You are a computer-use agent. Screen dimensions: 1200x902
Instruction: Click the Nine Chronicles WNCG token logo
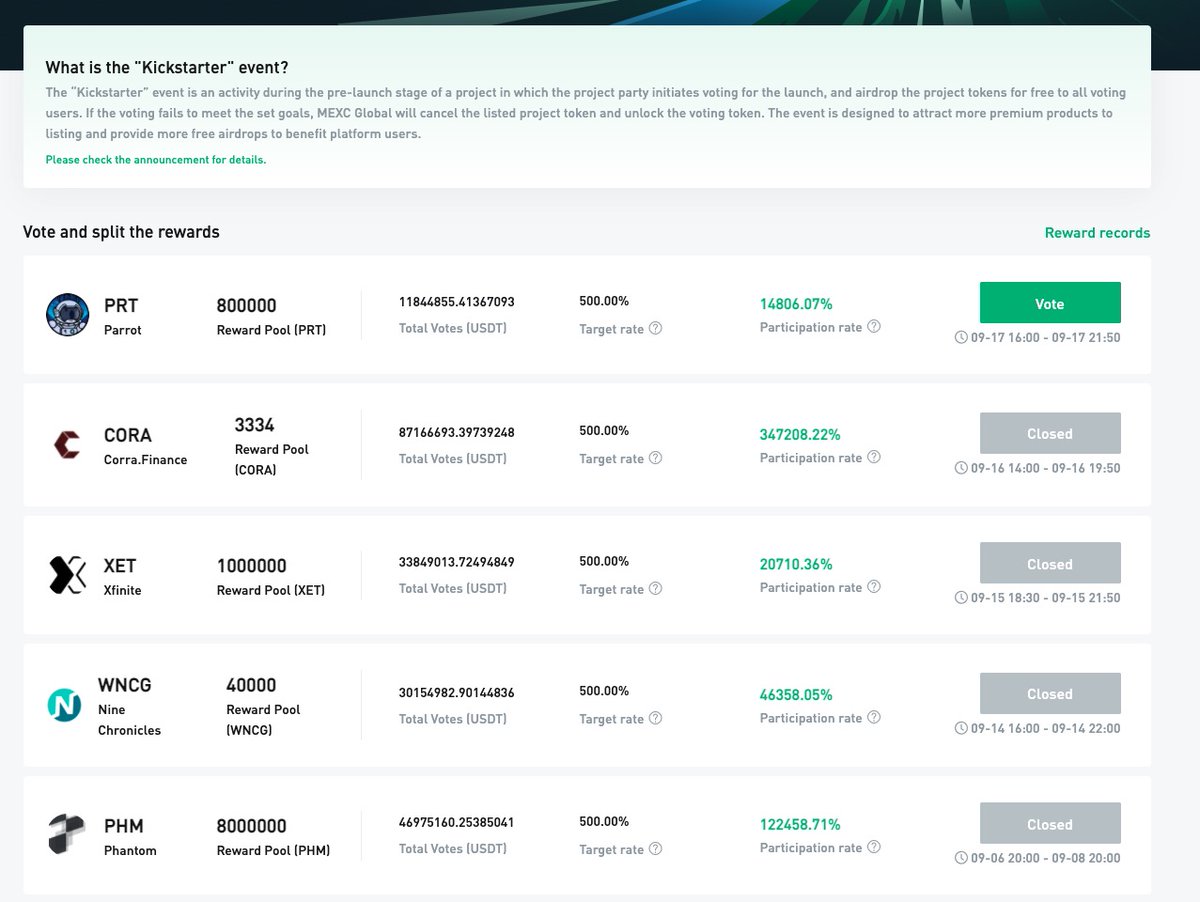click(x=65, y=705)
